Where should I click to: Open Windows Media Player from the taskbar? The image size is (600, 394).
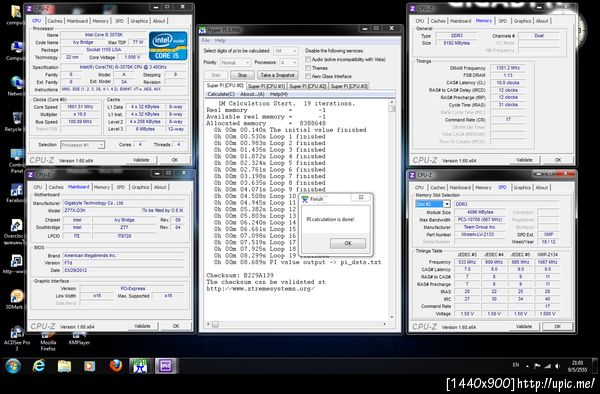pyautogui.click(x=90, y=366)
